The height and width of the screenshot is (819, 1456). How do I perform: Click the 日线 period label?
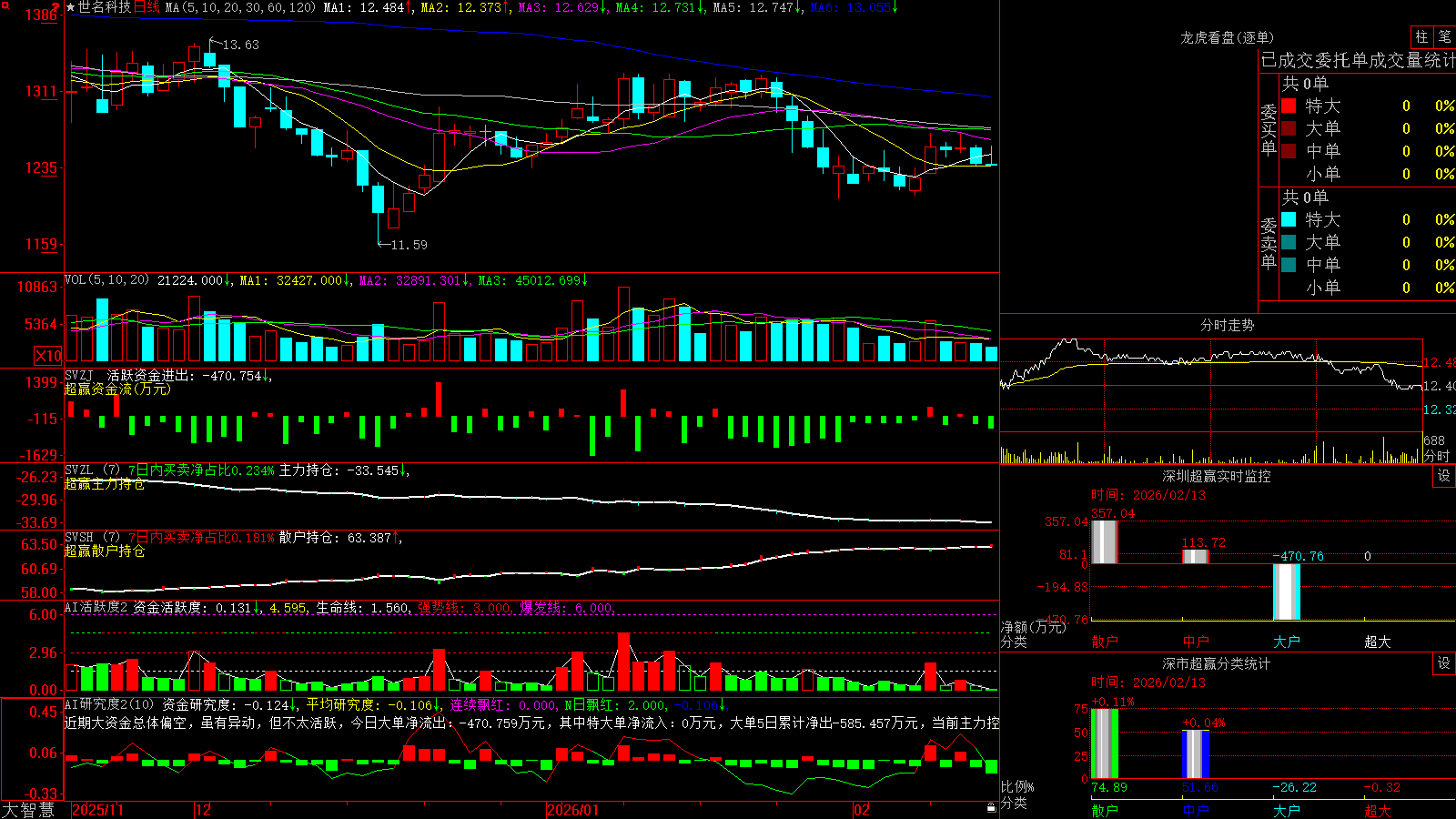(x=147, y=7)
